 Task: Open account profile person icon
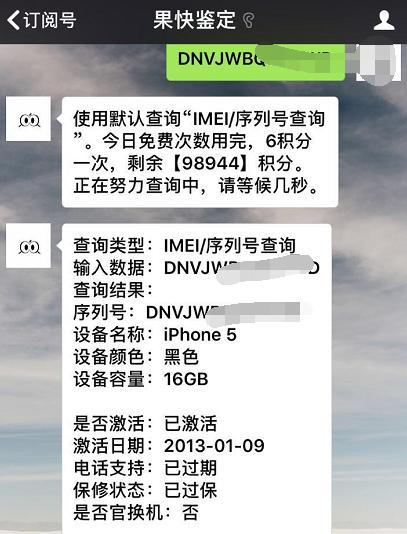click(384, 20)
